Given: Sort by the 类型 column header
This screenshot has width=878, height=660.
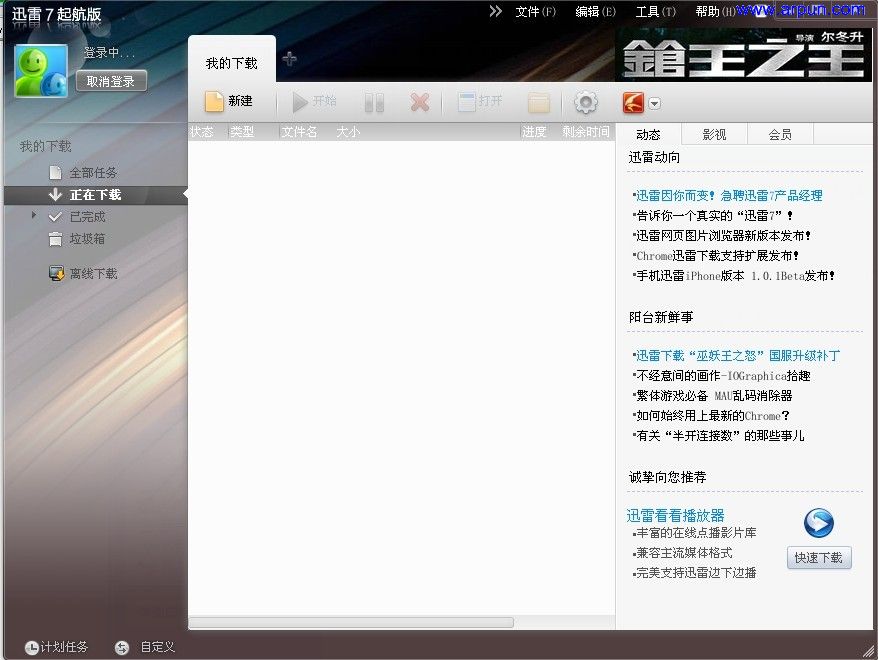Looking at the screenshot, I should pyautogui.click(x=242, y=132).
